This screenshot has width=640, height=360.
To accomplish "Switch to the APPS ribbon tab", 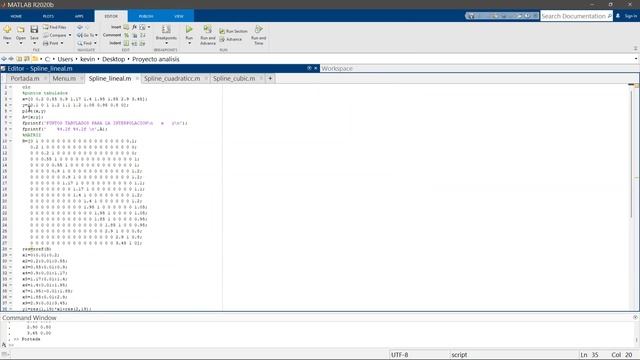I will 79,16.
